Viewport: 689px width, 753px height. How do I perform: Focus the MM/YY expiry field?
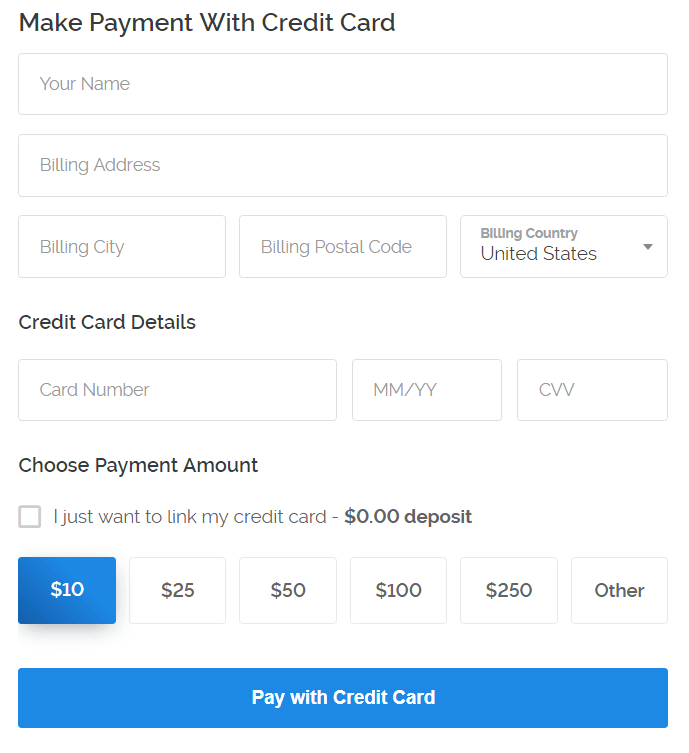click(x=426, y=390)
